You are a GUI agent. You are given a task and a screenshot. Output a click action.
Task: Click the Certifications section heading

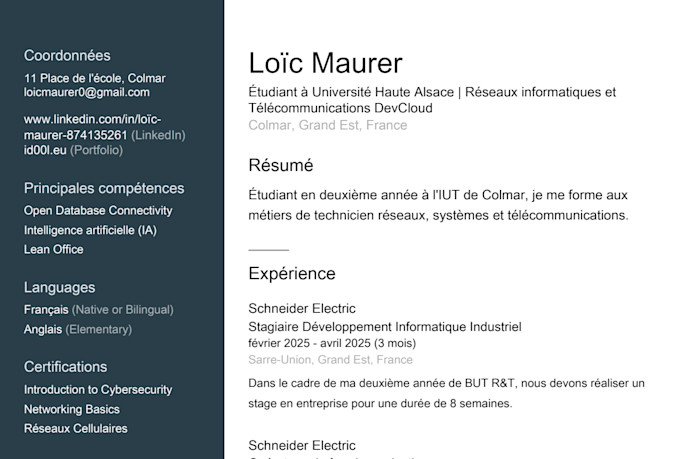coord(65,367)
